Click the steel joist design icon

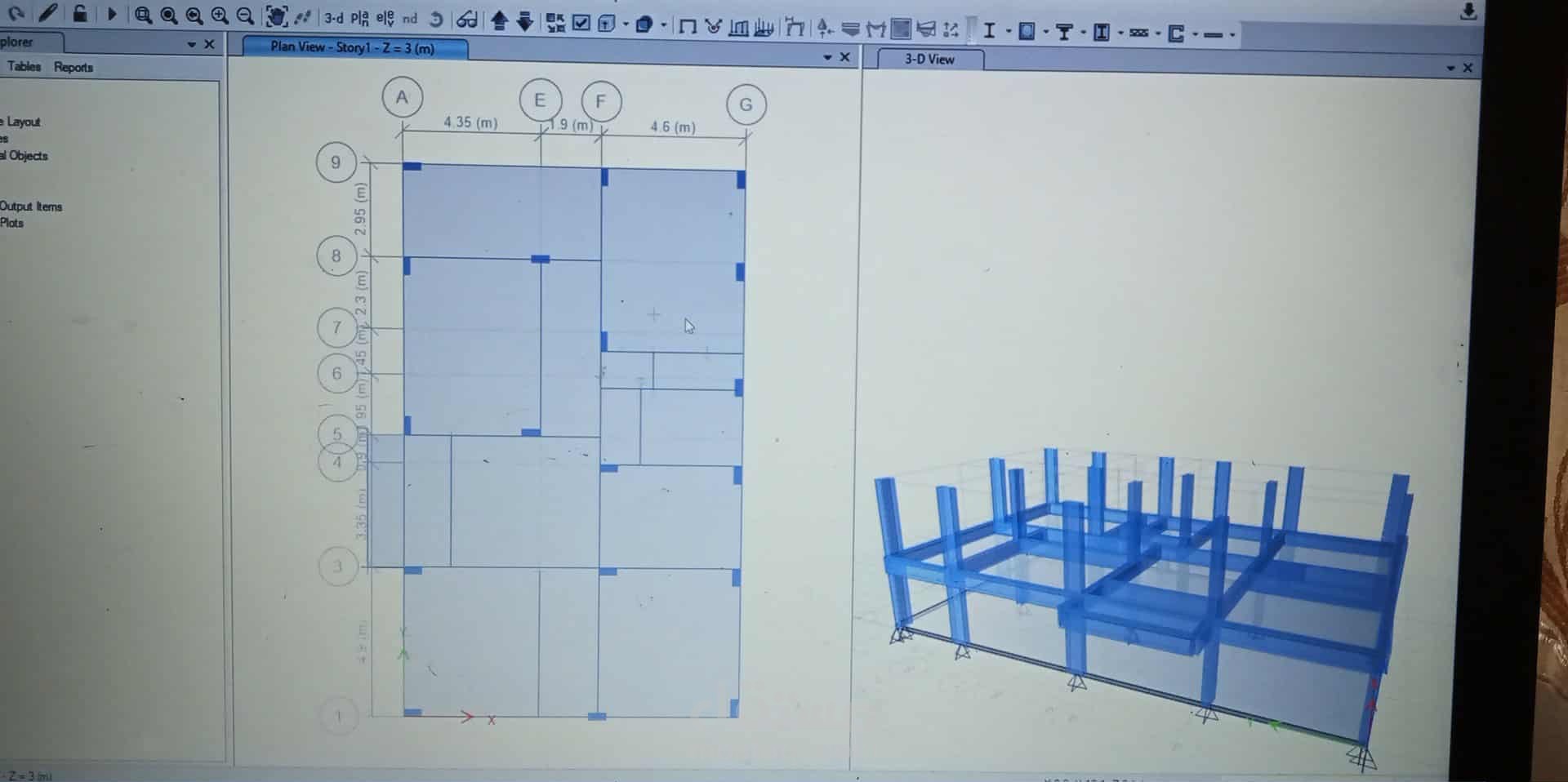point(1139,33)
